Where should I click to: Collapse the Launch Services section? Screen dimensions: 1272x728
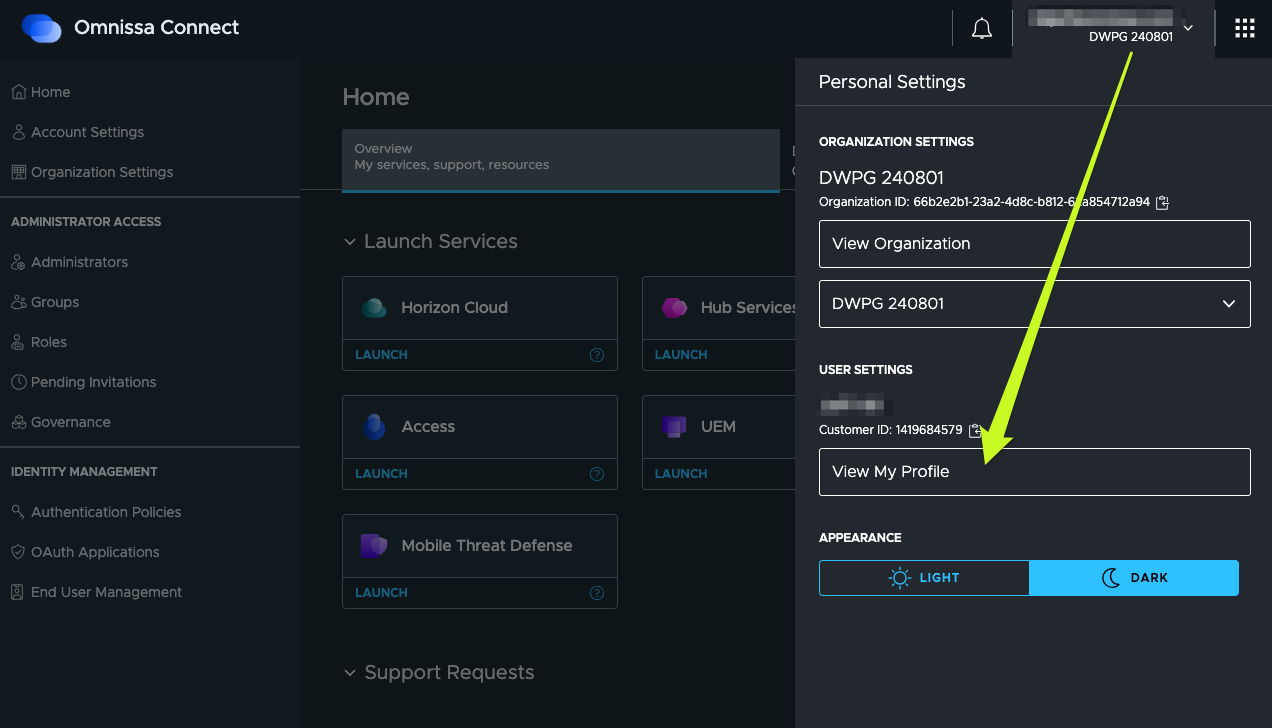click(349, 242)
